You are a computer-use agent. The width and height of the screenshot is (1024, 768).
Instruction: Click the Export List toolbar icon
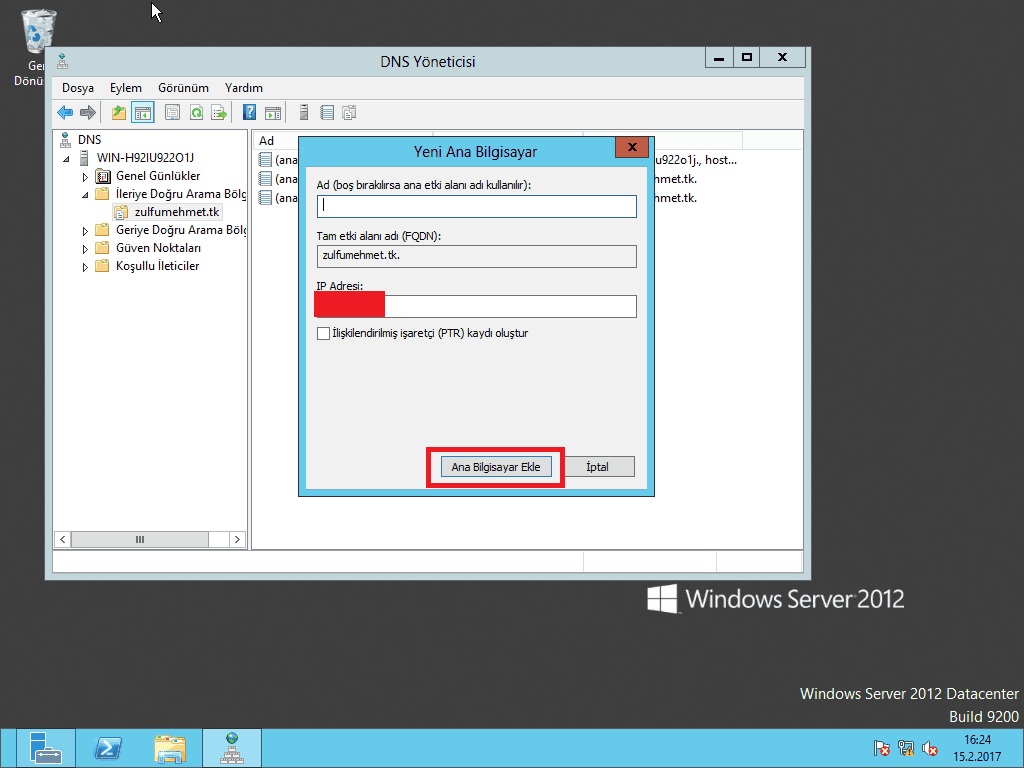[x=219, y=112]
